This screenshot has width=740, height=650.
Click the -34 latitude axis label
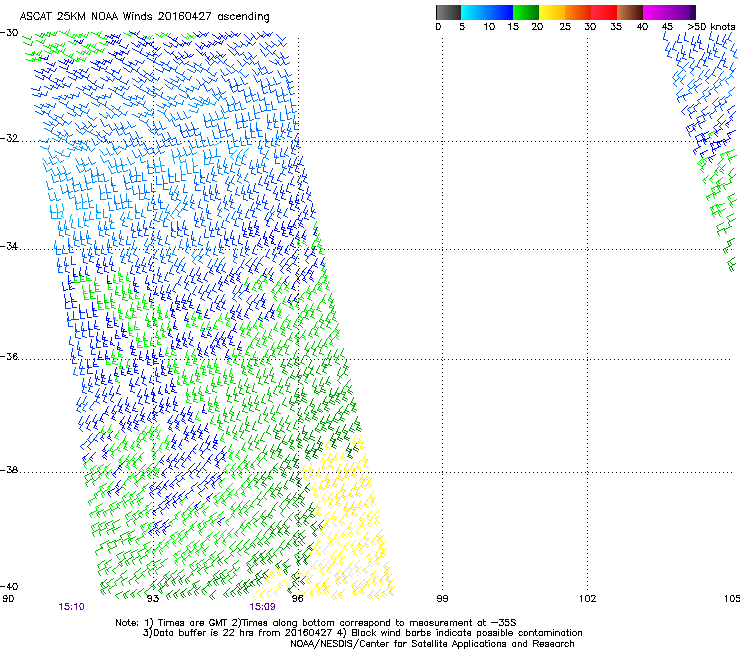click(9, 246)
